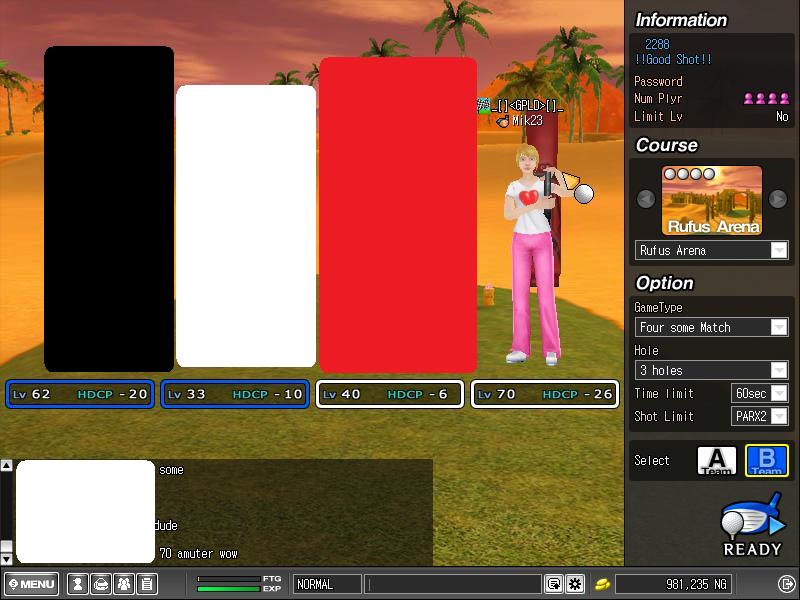Click the chat message input field
The image size is (800, 600).
(x=455, y=584)
